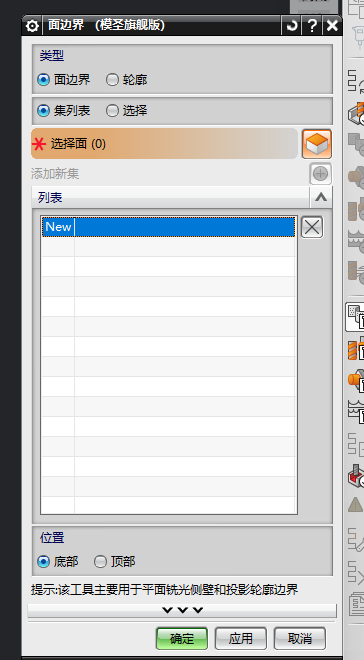Click the grayed striped tan block icon

pos(356,210)
